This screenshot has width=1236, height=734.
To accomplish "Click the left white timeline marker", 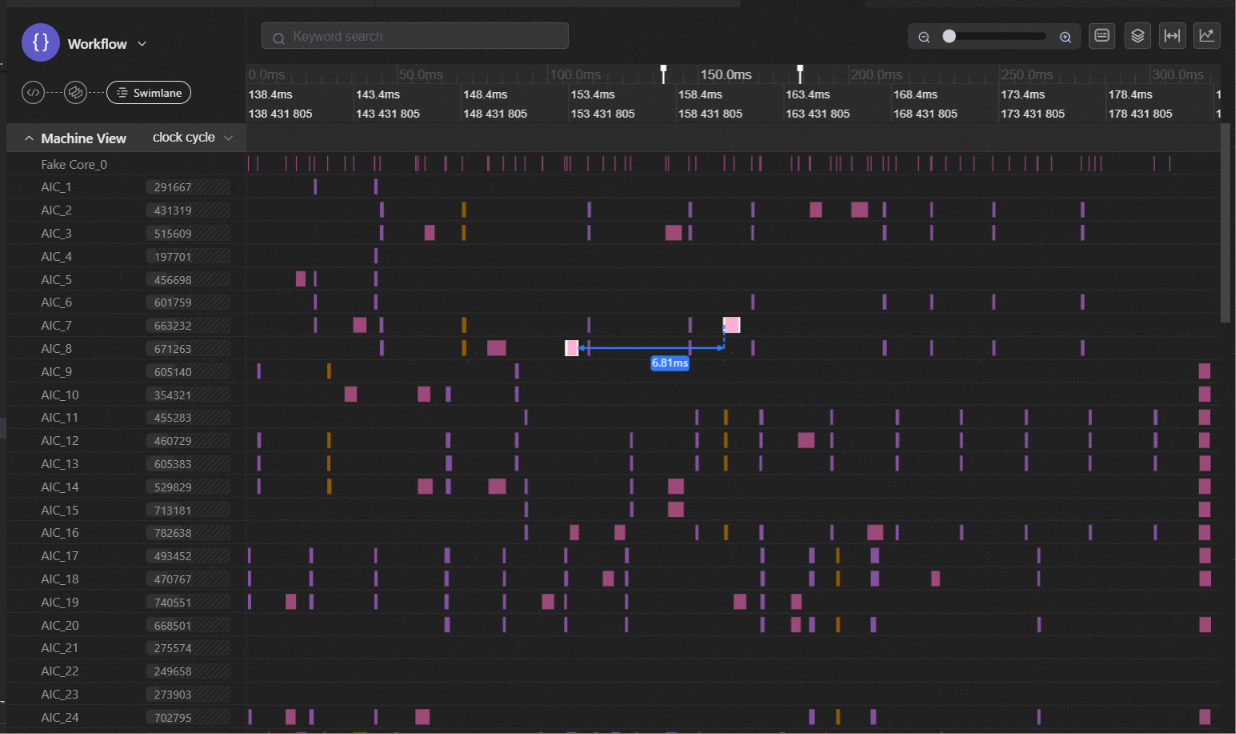I will [663, 73].
